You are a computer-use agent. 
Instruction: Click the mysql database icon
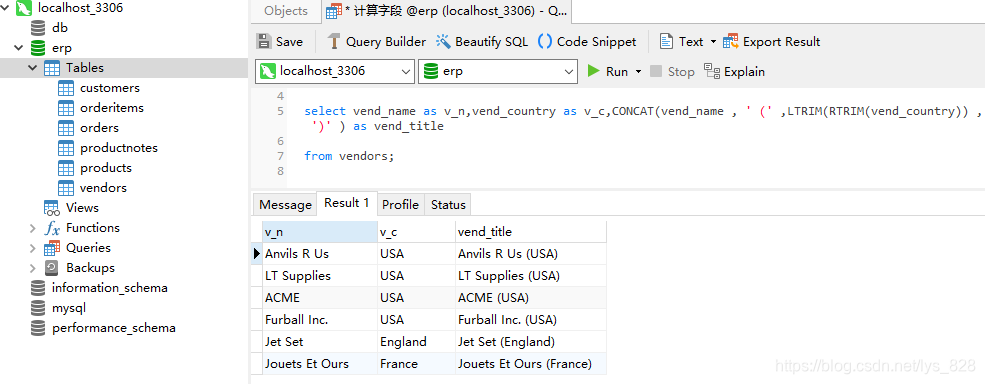pyautogui.click(x=38, y=308)
